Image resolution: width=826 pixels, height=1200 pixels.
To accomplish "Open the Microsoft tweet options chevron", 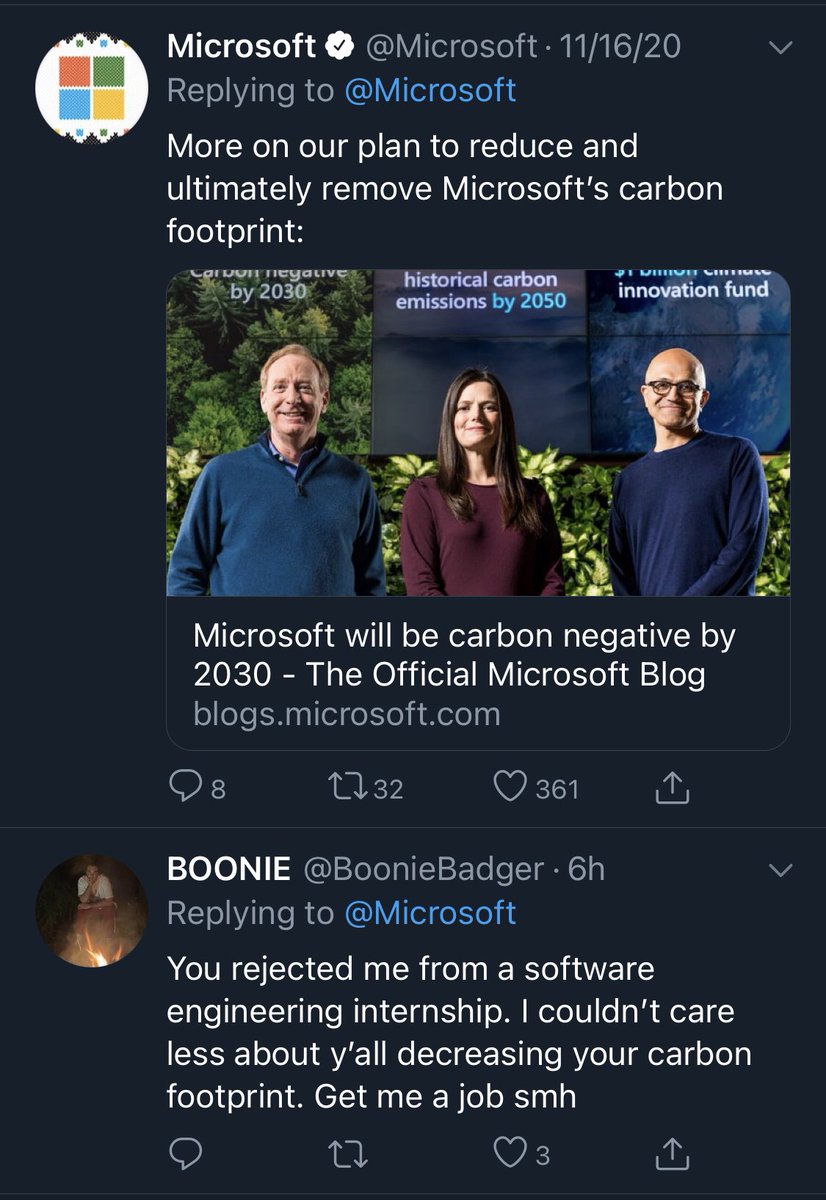I will [779, 47].
